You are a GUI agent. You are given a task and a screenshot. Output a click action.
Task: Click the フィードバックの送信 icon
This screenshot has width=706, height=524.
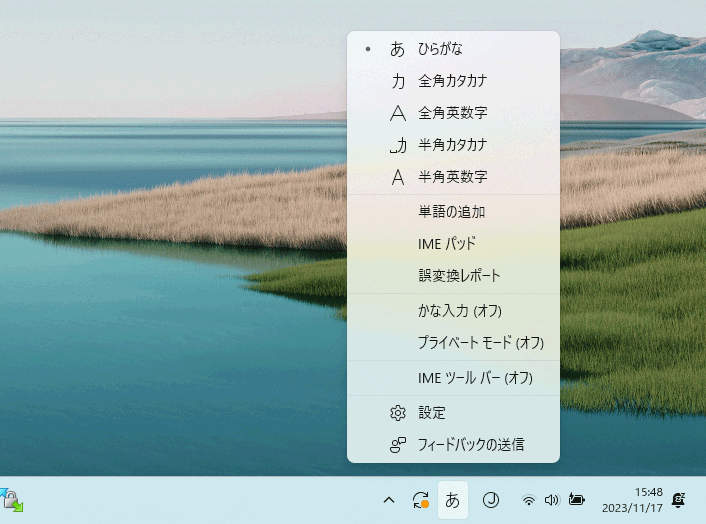click(x=398, y=444)
